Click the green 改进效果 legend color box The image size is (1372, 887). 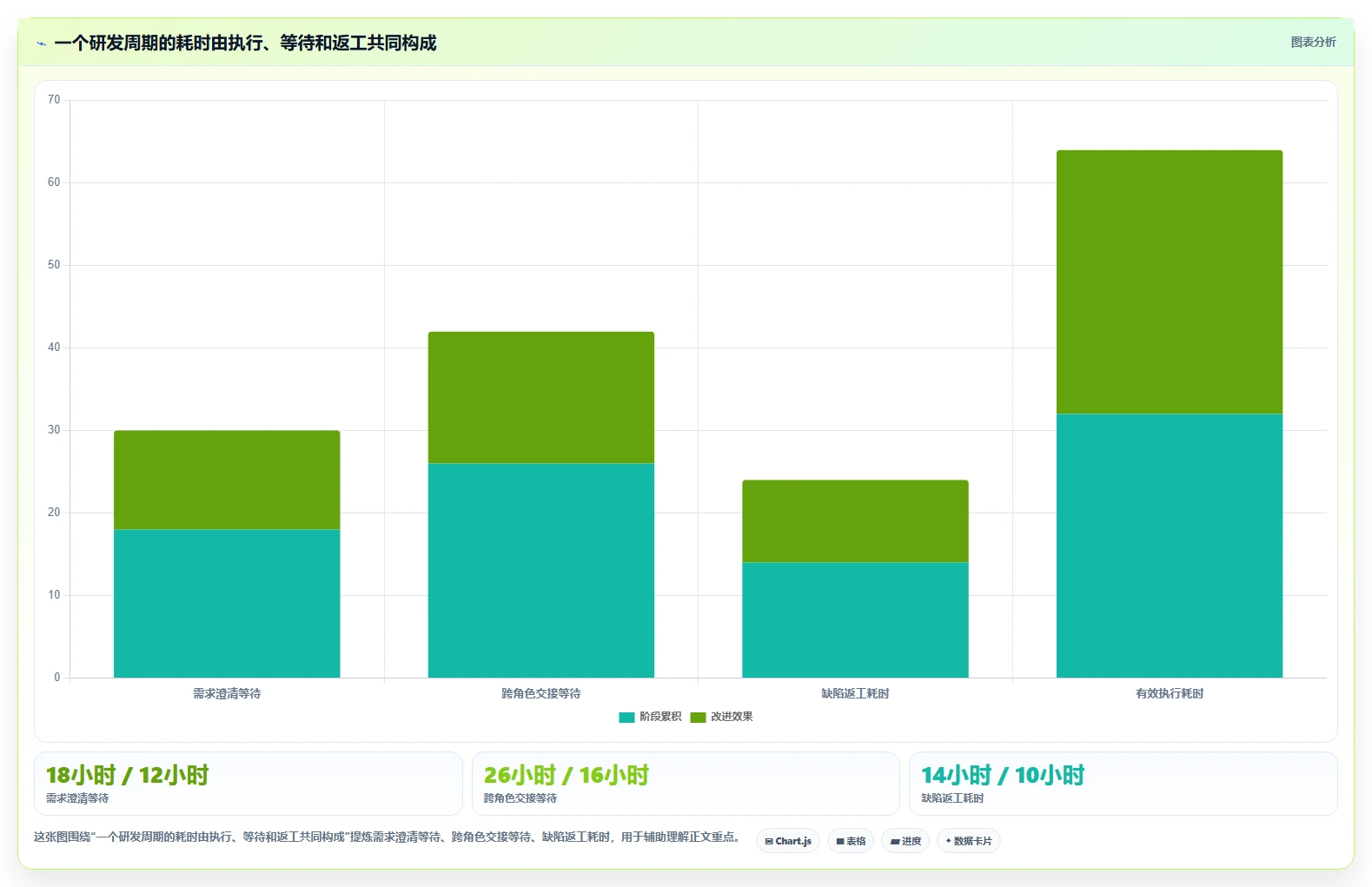tap(698, 717)
